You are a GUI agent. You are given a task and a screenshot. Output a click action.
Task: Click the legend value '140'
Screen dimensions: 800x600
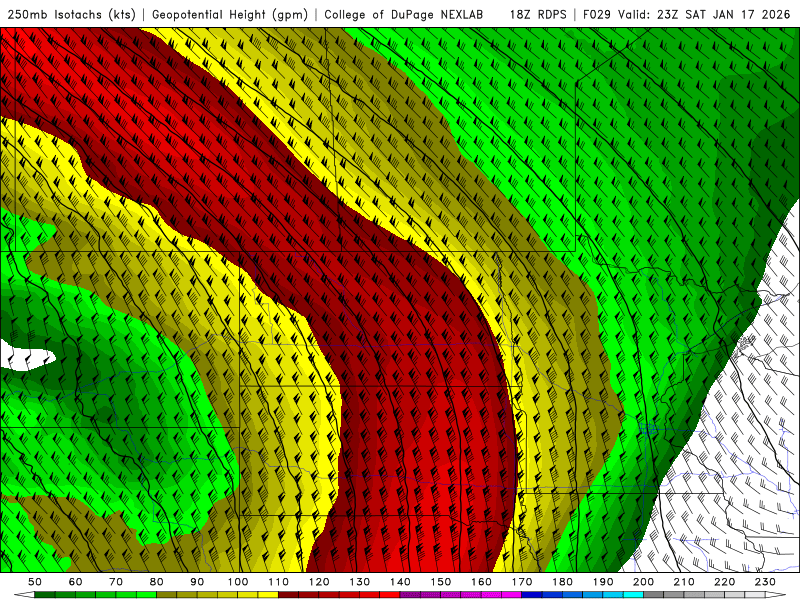click(400, 582)
